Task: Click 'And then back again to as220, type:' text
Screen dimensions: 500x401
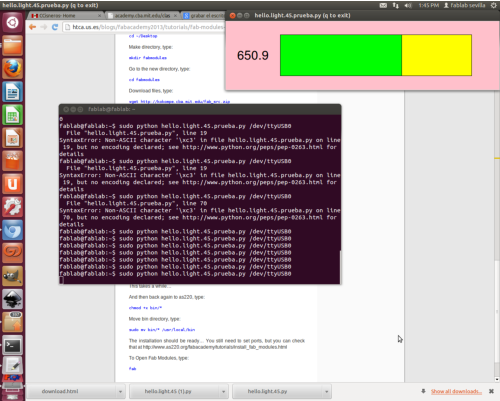Action: pyautogui.click(x=167, y=297)
